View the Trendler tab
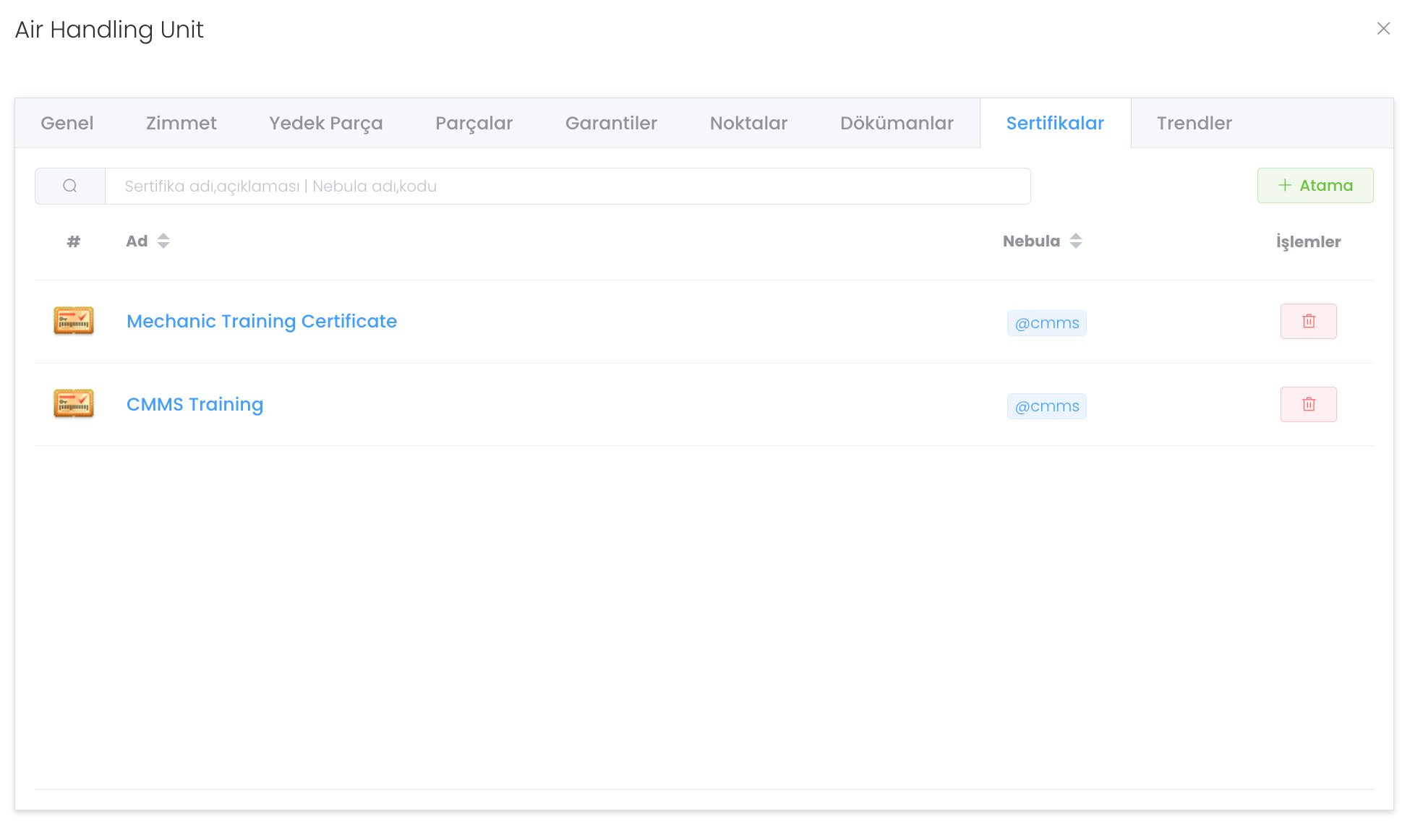 click(x=1195, y=123)
